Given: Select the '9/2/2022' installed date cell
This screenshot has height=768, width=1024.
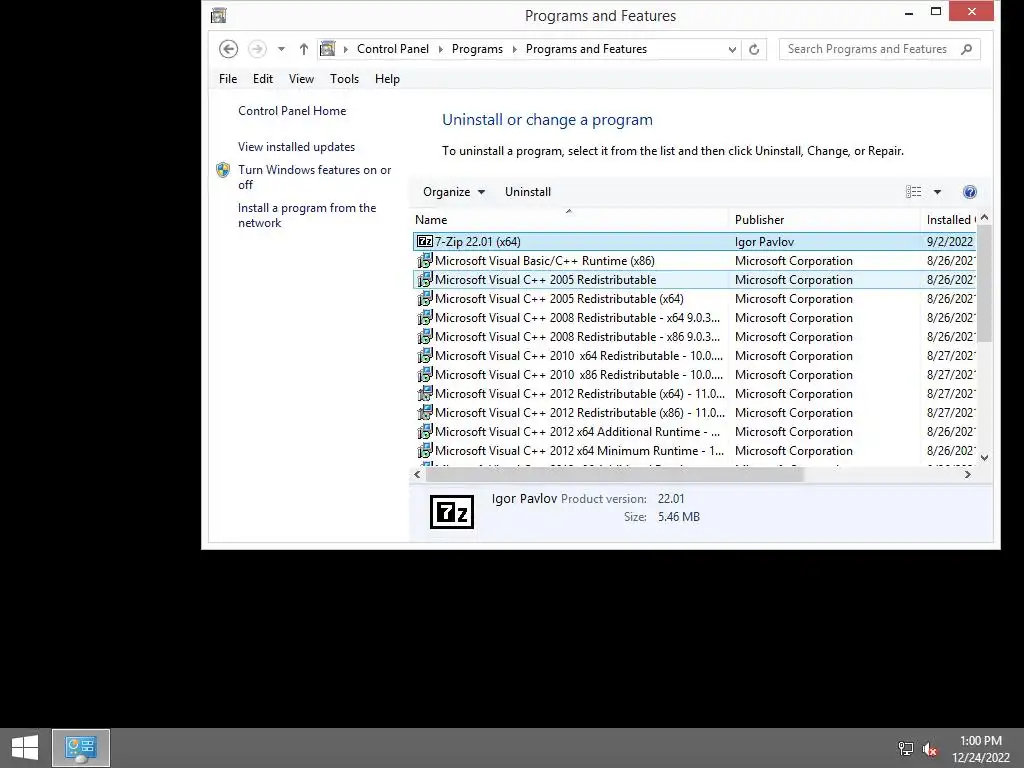Looking at the screenshot, I should click(x=950, y=242).
